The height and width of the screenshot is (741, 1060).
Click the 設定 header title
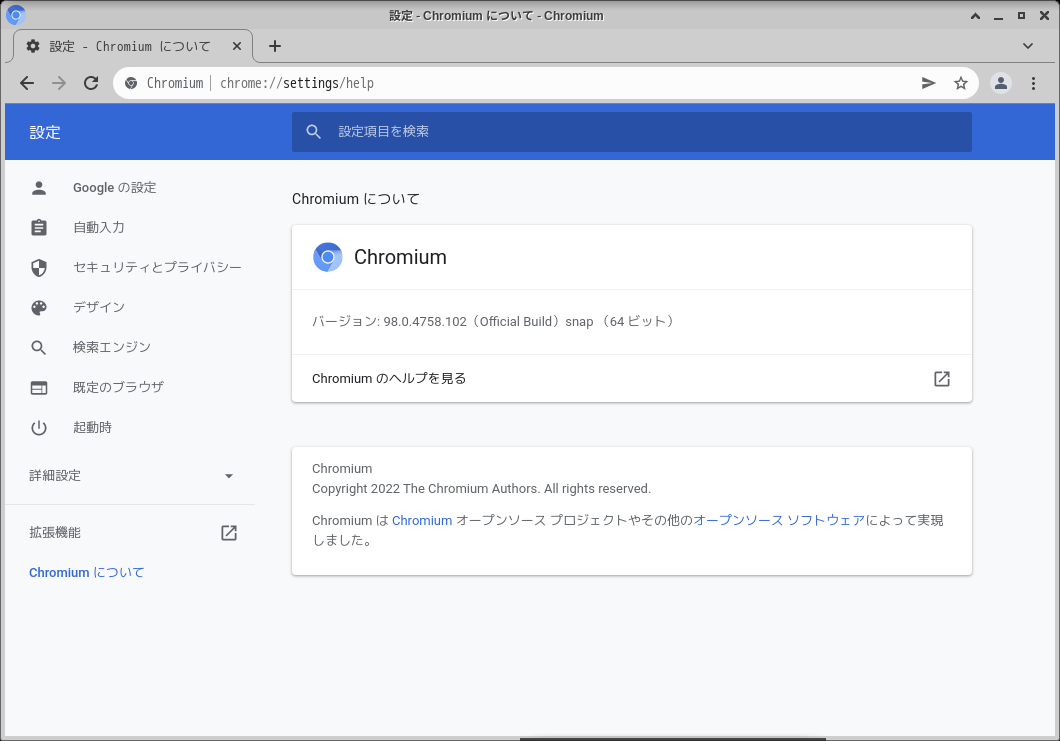pyautogui.click(x=45, y=133)
